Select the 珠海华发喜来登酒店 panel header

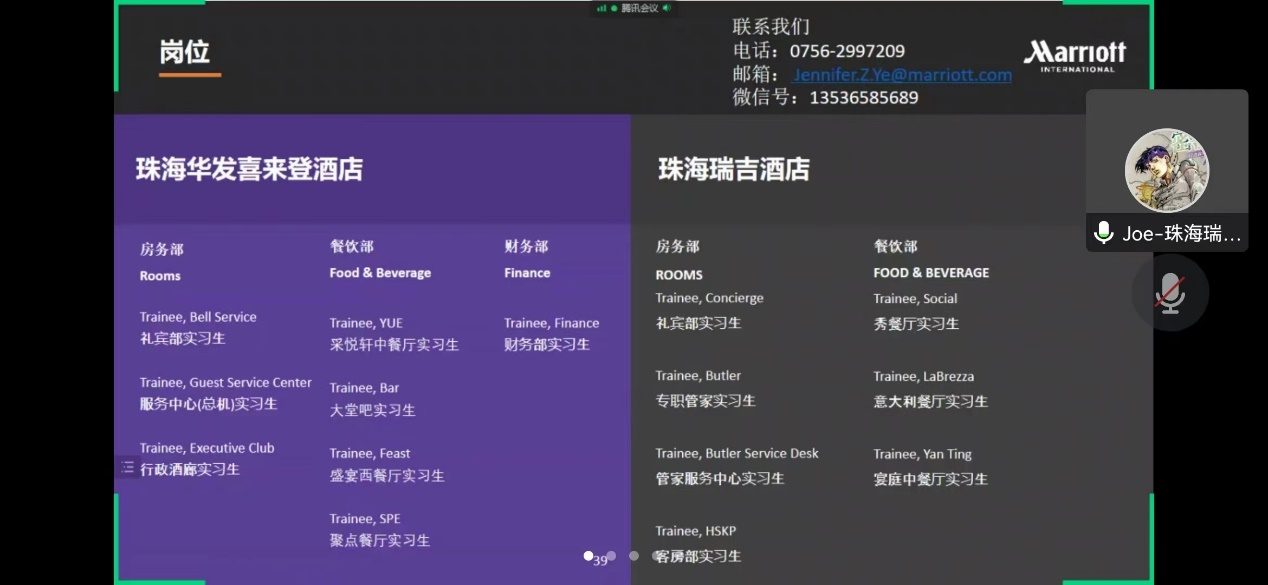click(249, 169)
